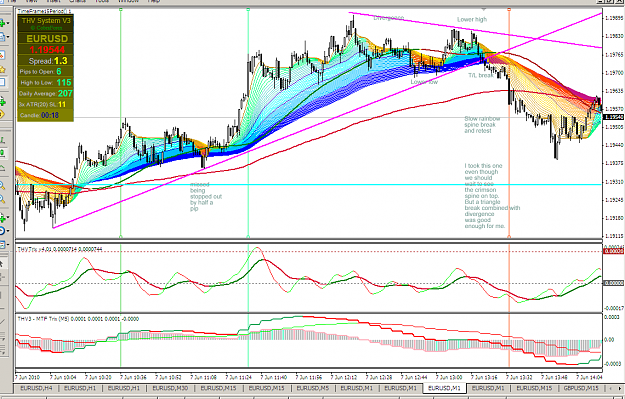
Task: Expand the New Chart dropdown arrow
Action: click(8, 23)
